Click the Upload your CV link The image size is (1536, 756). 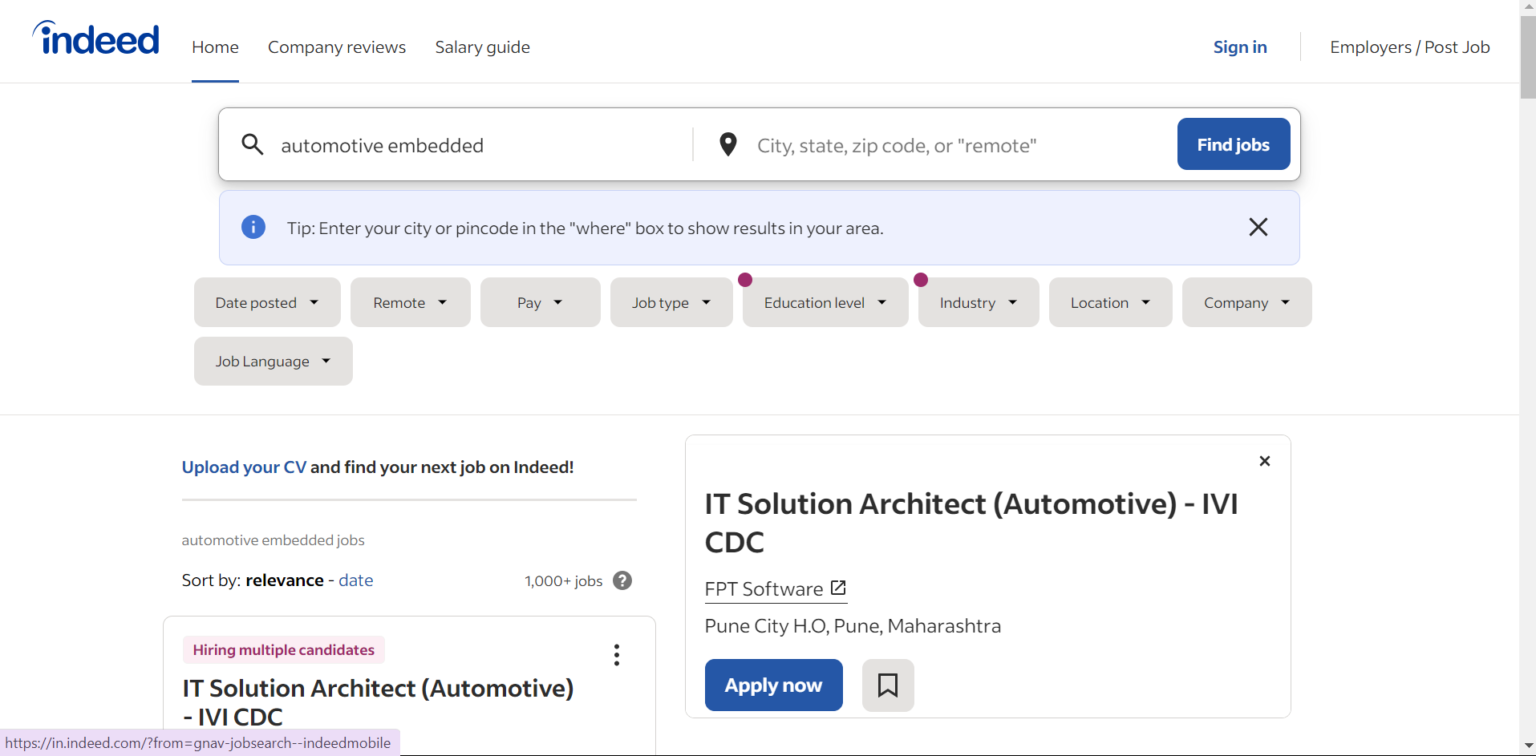(243, 467)
